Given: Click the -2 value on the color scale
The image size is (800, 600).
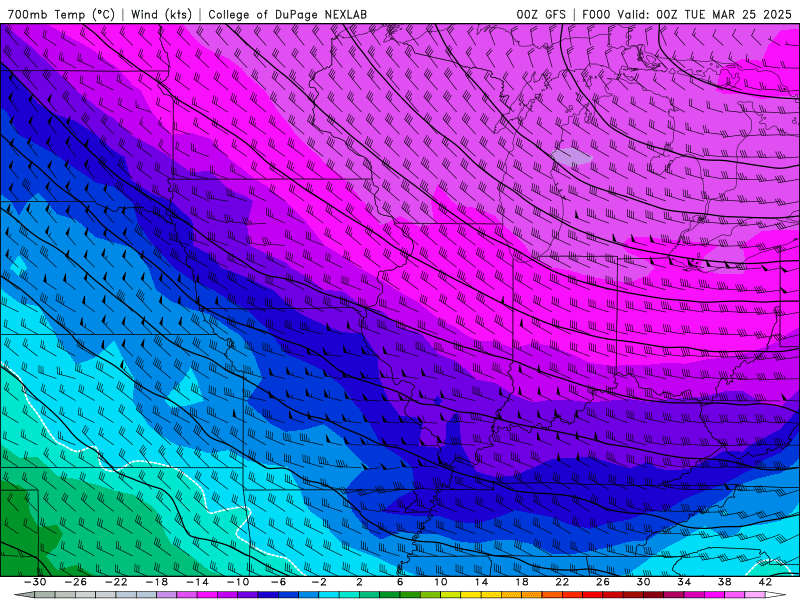Looking at the screenshot, I should pyautogui.click(x=319, y=582).
